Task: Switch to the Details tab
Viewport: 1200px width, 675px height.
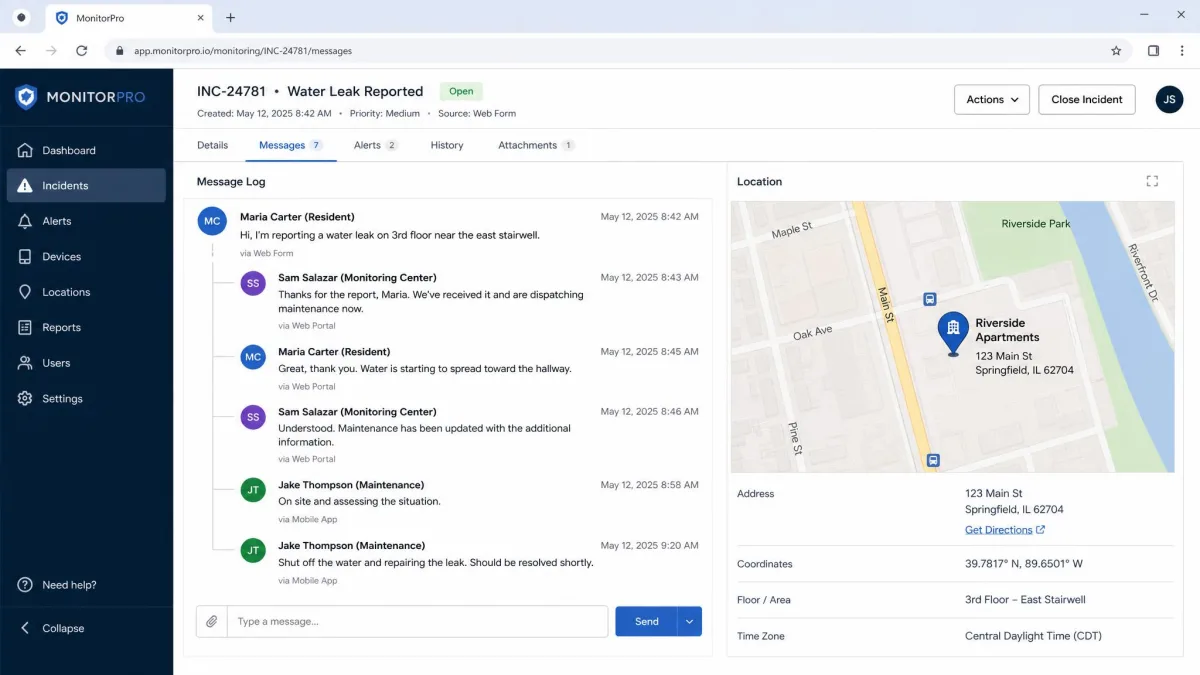Action: point(212,145)
